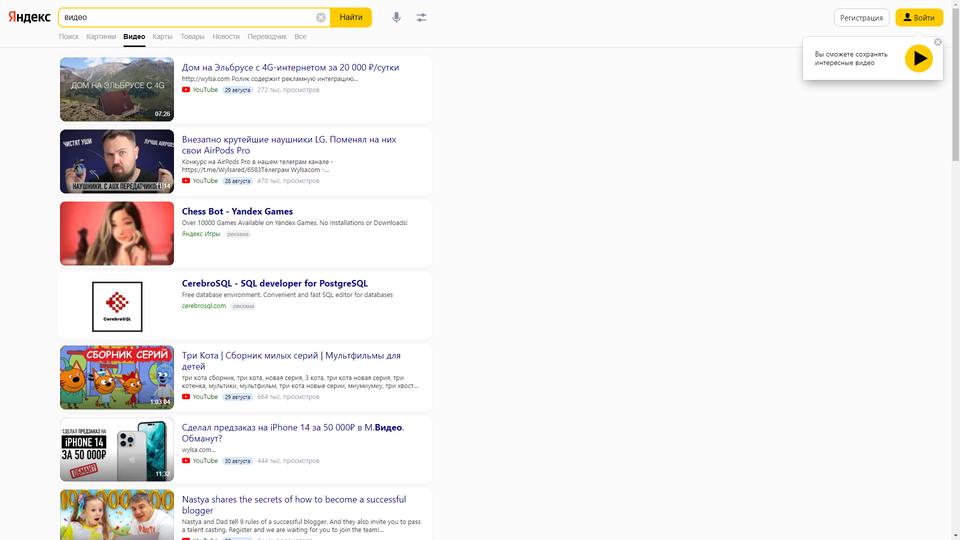Viewport: 960px width, 540px height.
Task: Click '664 тыс. просмотров' view count
Action: 288,397
